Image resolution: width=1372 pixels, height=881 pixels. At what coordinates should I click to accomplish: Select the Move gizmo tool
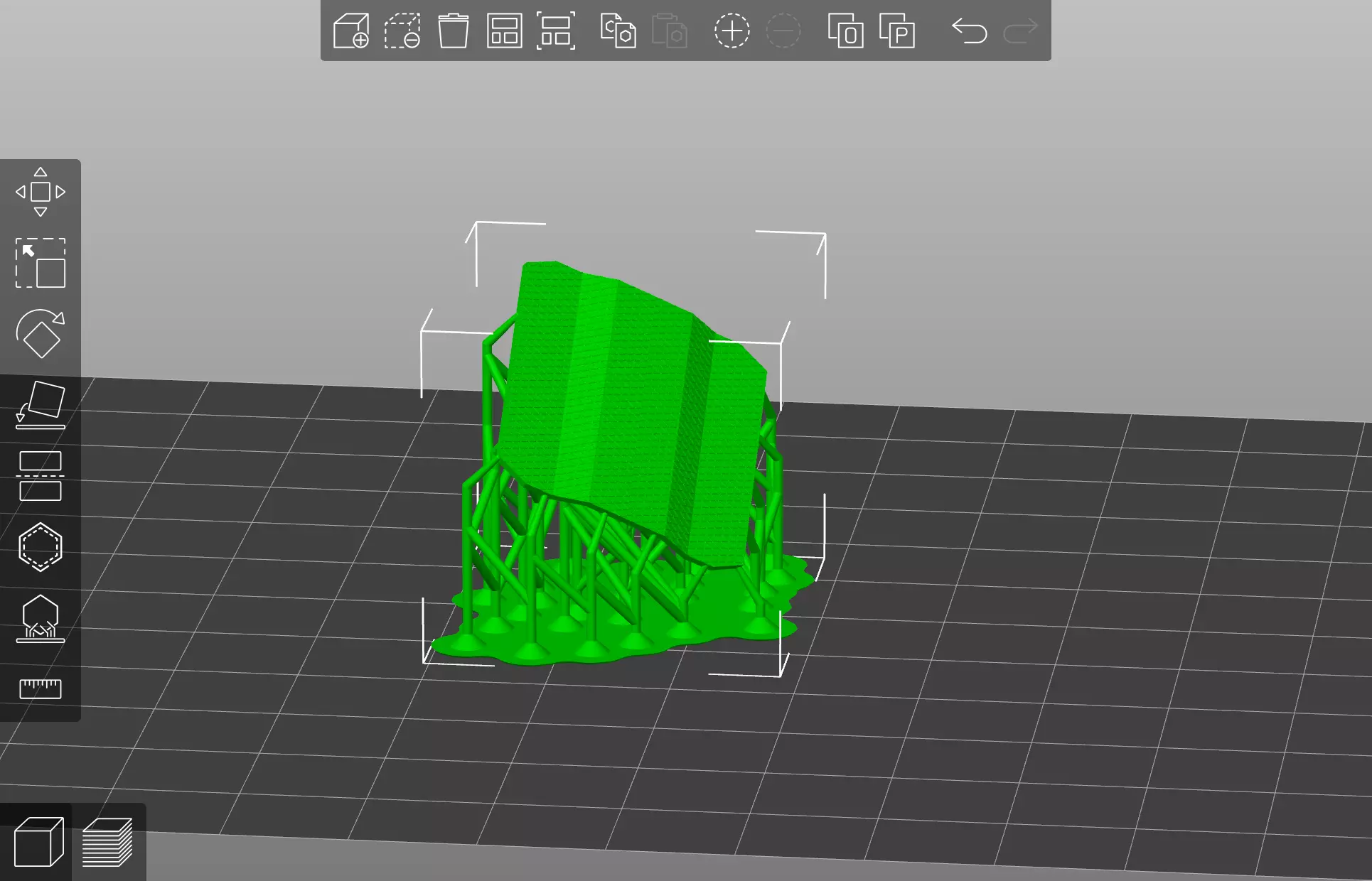pos(41,192)
